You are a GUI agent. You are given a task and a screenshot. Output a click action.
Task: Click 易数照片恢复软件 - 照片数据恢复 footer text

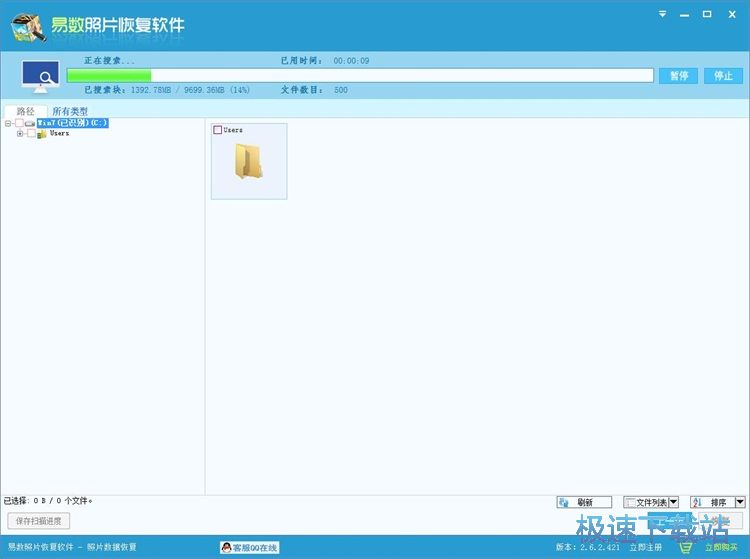pos(72,547)
